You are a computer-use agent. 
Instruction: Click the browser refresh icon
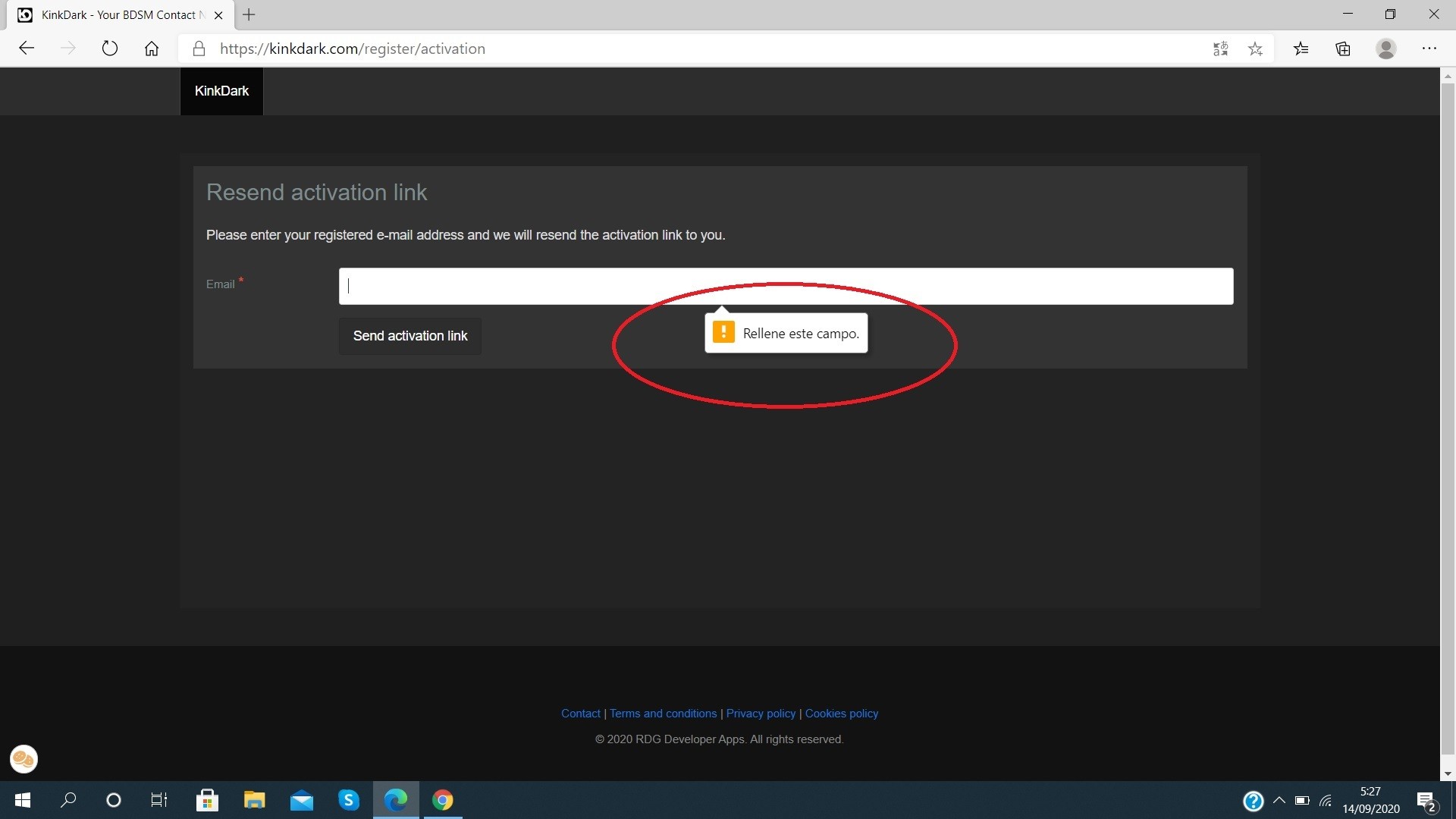point(110,49)
